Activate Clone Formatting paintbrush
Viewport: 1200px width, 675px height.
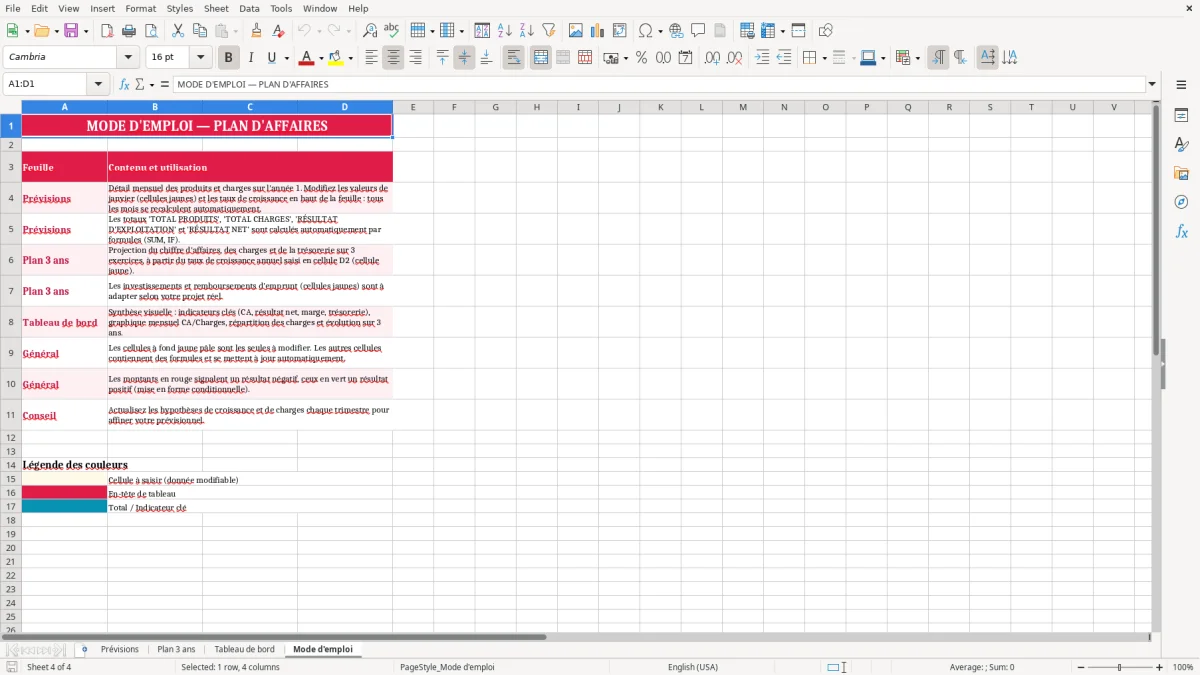click(x=256, y=31)
